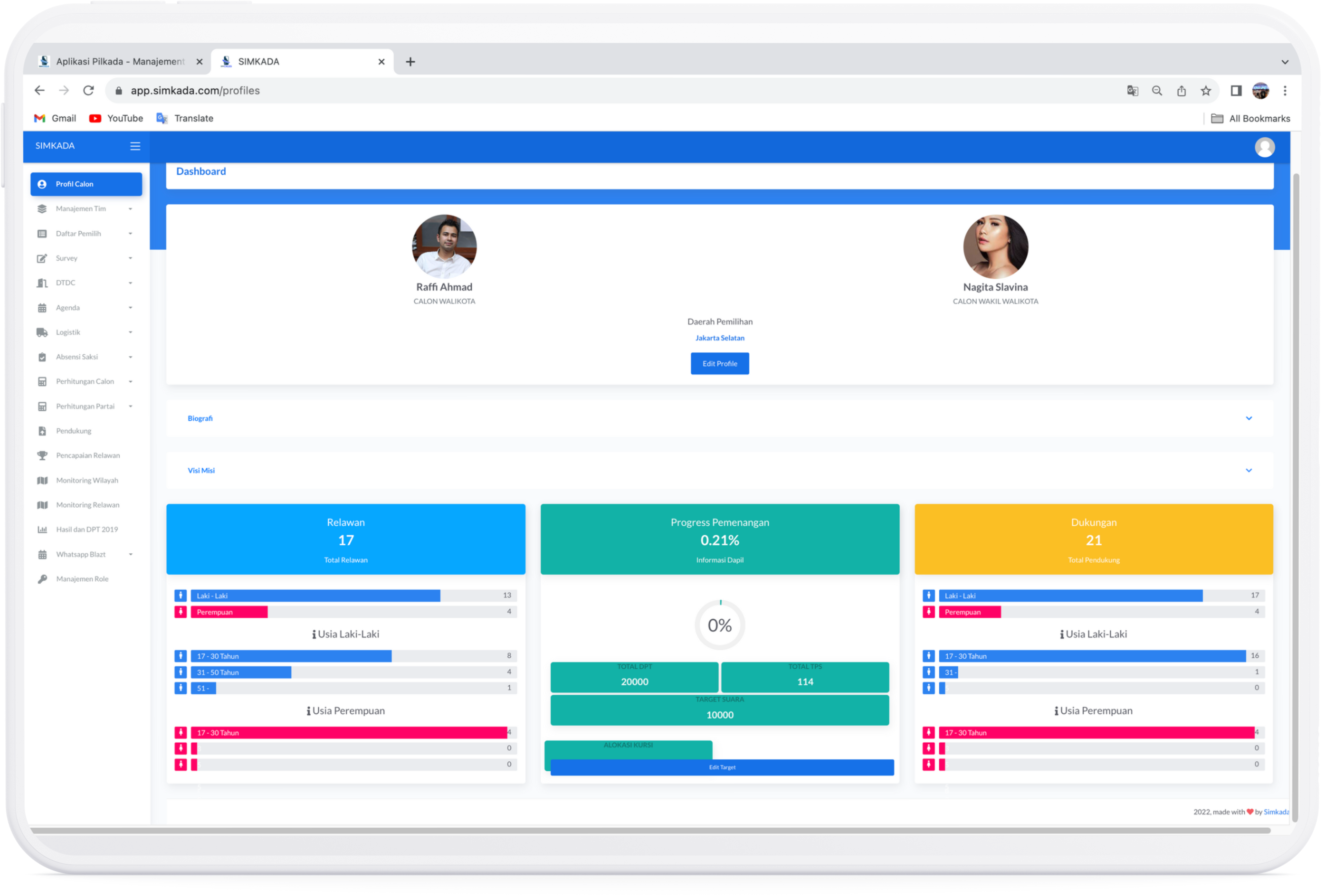Click the Hasil dan DPT 2019 chart icon
This screenshot has width=1322, height=896.
click(42, 530)
